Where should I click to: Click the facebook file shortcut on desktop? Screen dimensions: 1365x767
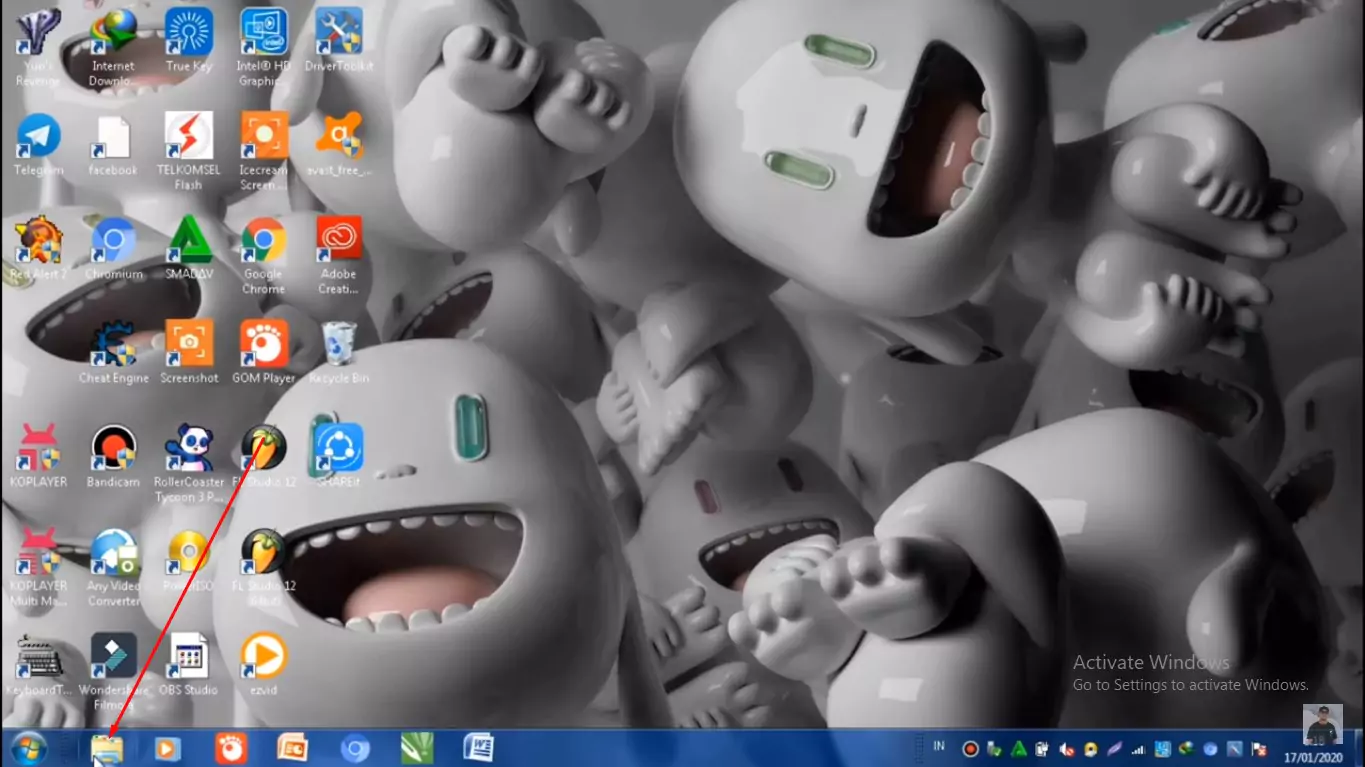113,146
